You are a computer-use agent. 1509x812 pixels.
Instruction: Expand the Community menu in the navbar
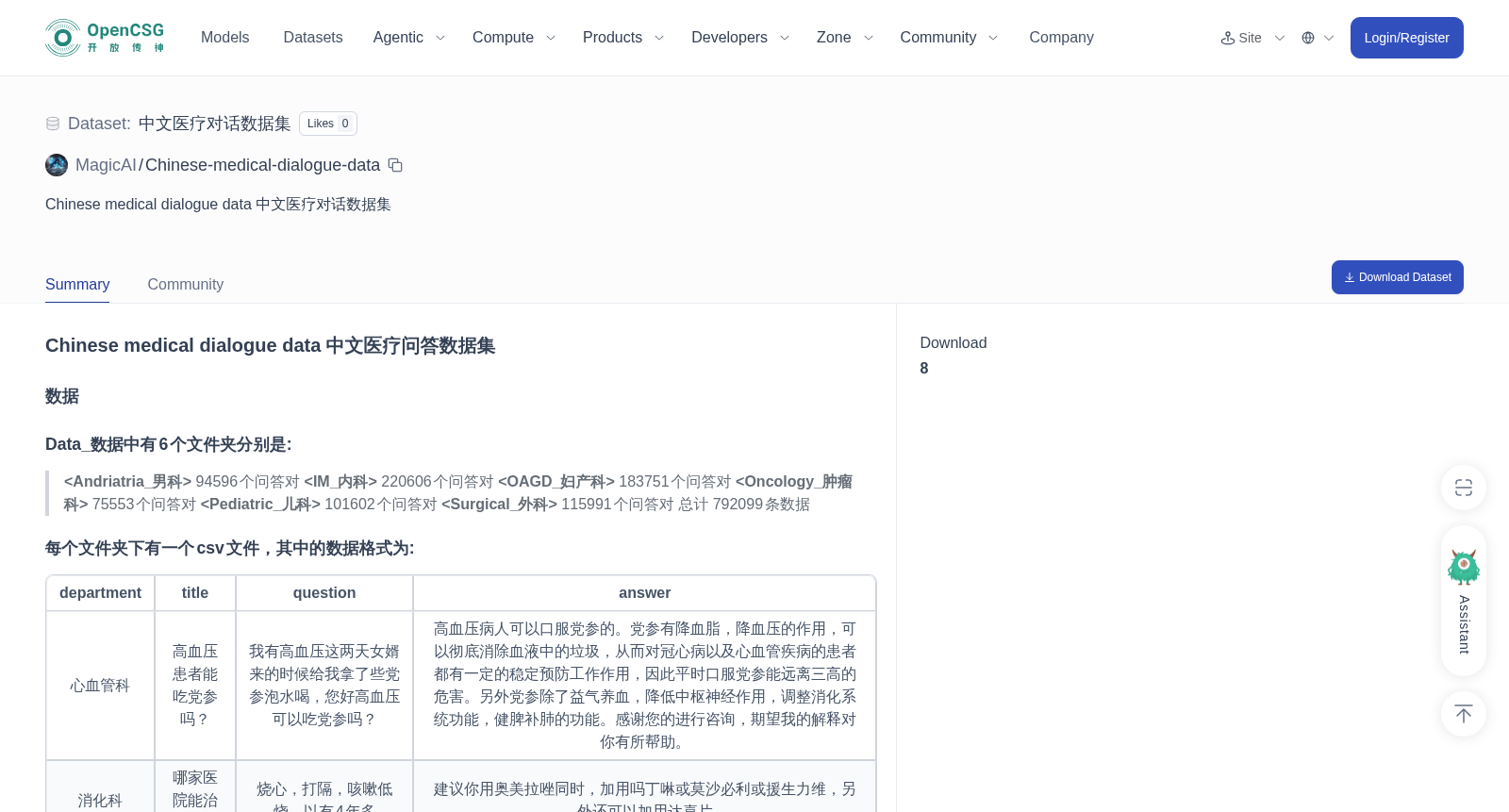(948, 38)
